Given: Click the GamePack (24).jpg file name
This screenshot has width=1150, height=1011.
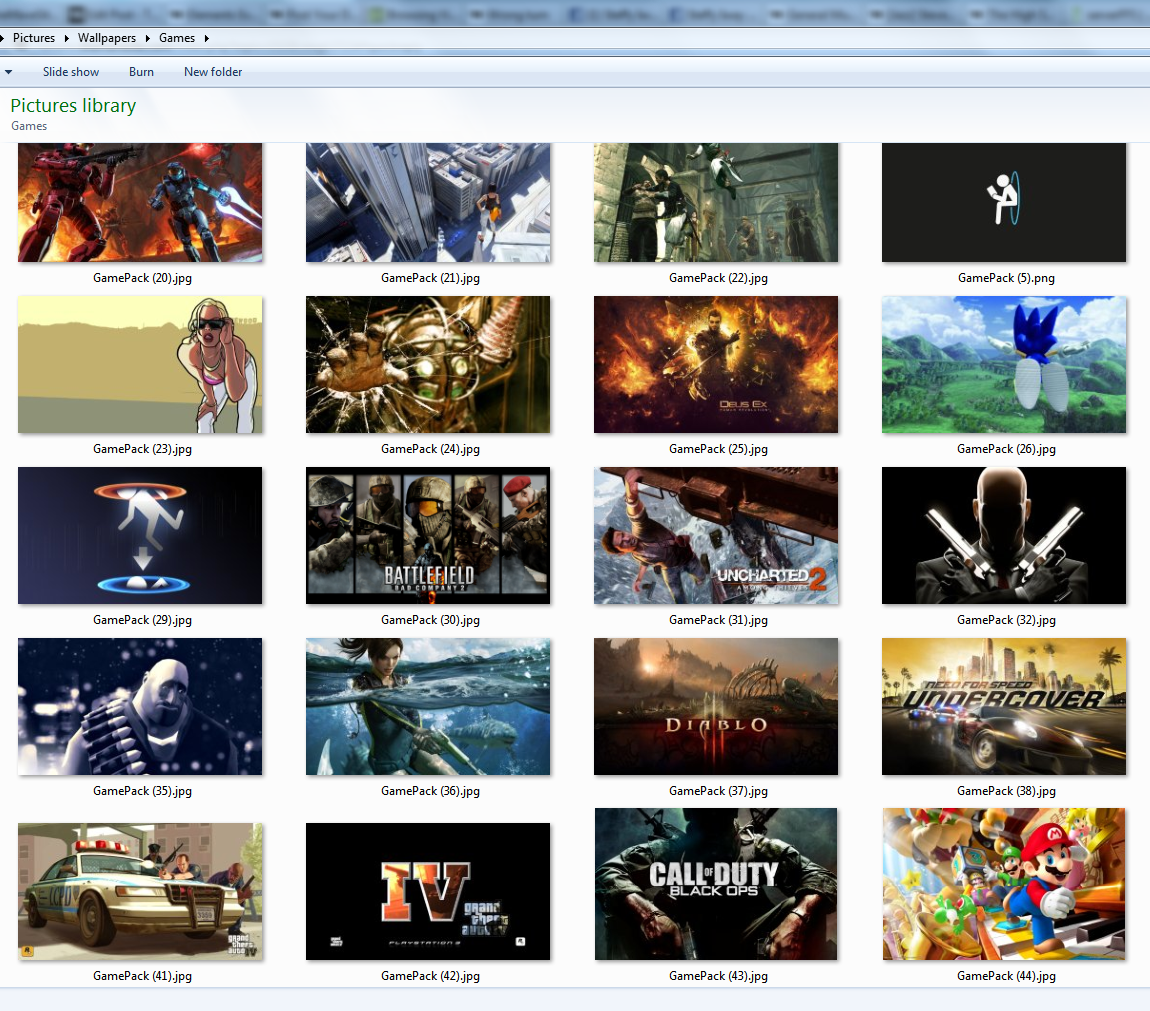Looking at the screenshot, I should [x=431, y=449].
